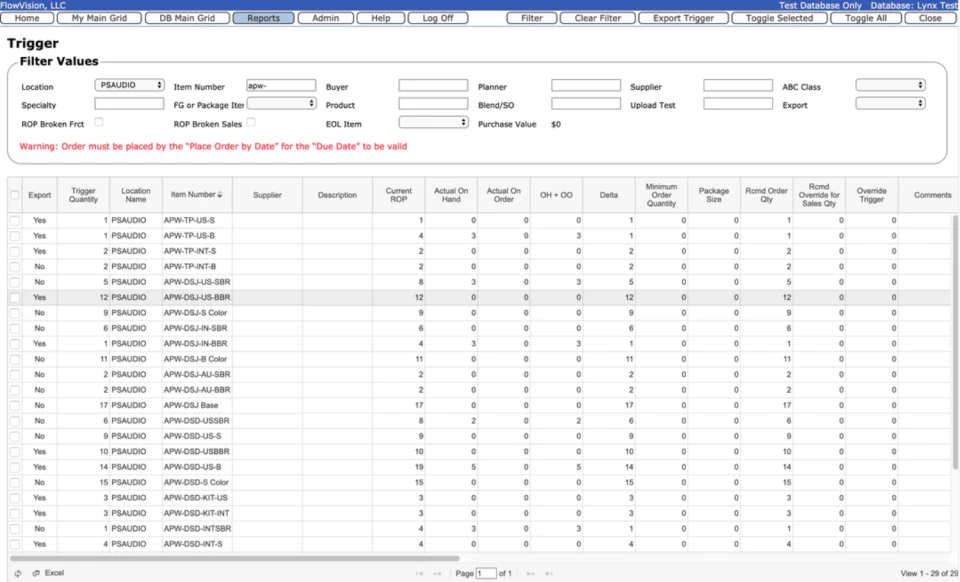Click the Trigger Quantity column header

tap(83, 195)
